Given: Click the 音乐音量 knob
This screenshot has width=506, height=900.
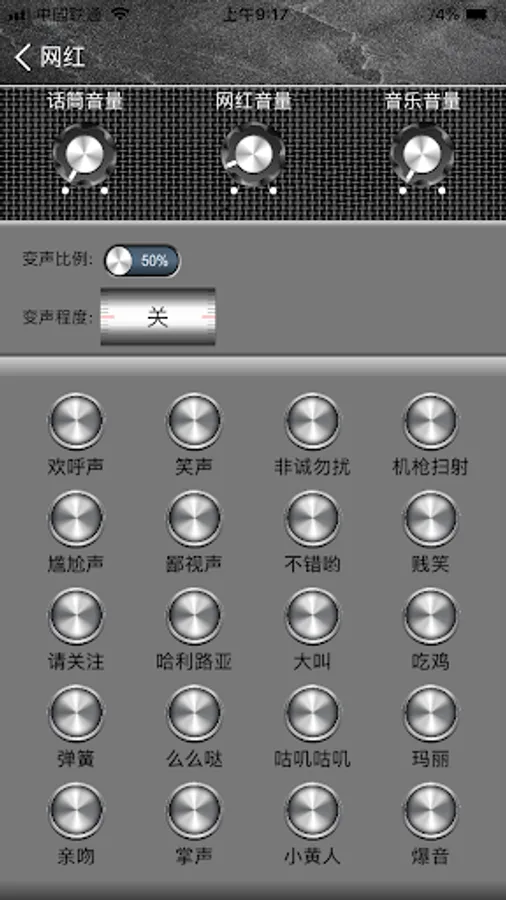Looking at the screenshot, I should pos(422,155).
